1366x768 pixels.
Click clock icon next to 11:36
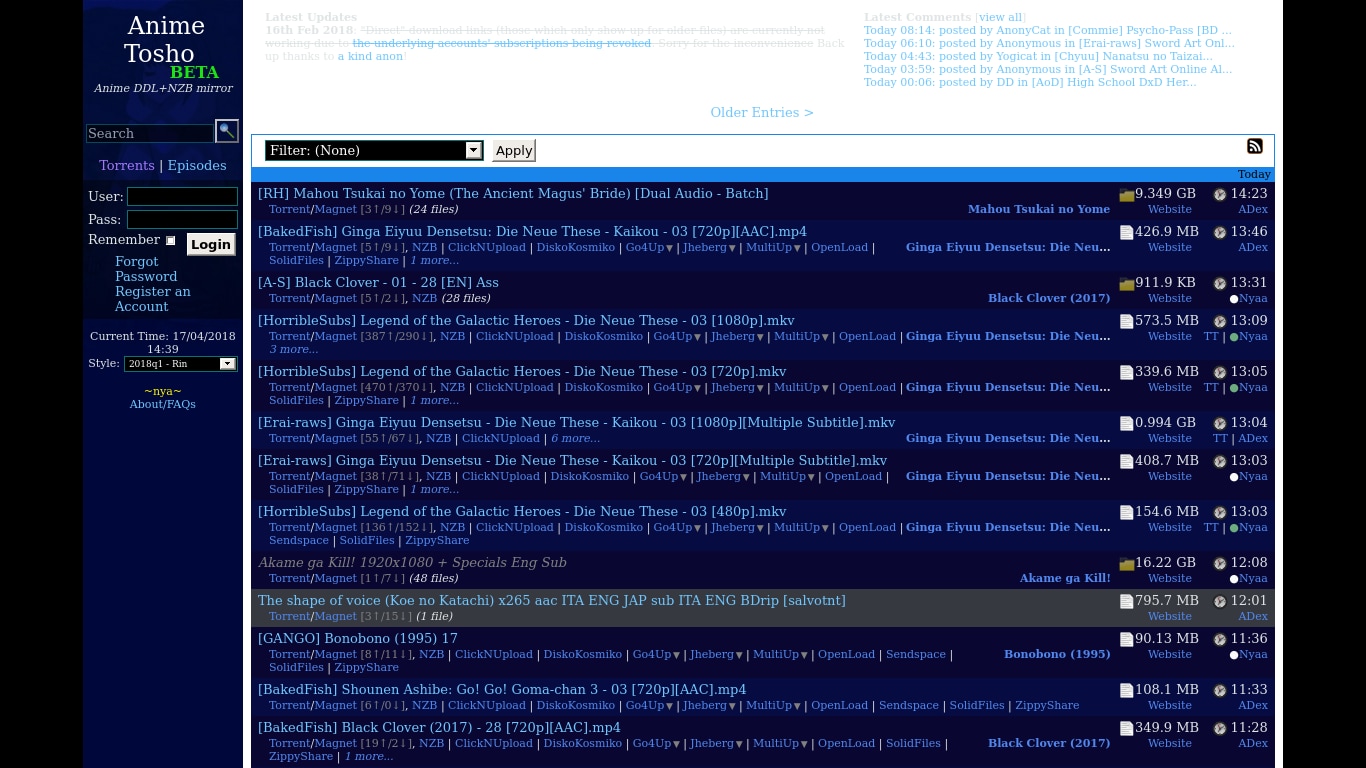1219,640
